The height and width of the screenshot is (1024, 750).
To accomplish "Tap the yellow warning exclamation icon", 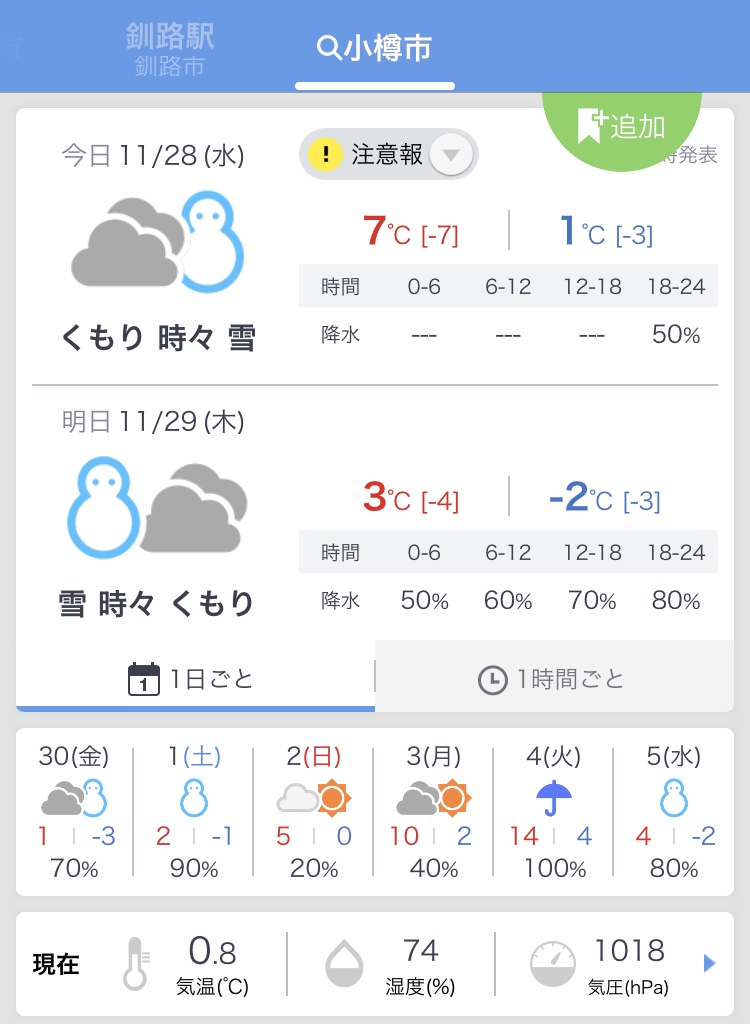I will (x=325, y=155).
